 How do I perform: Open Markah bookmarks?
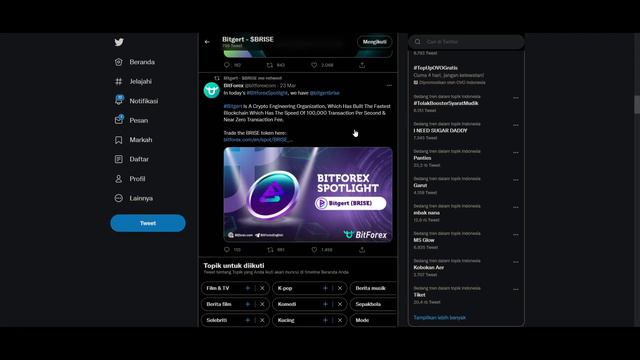coord(133,140)
